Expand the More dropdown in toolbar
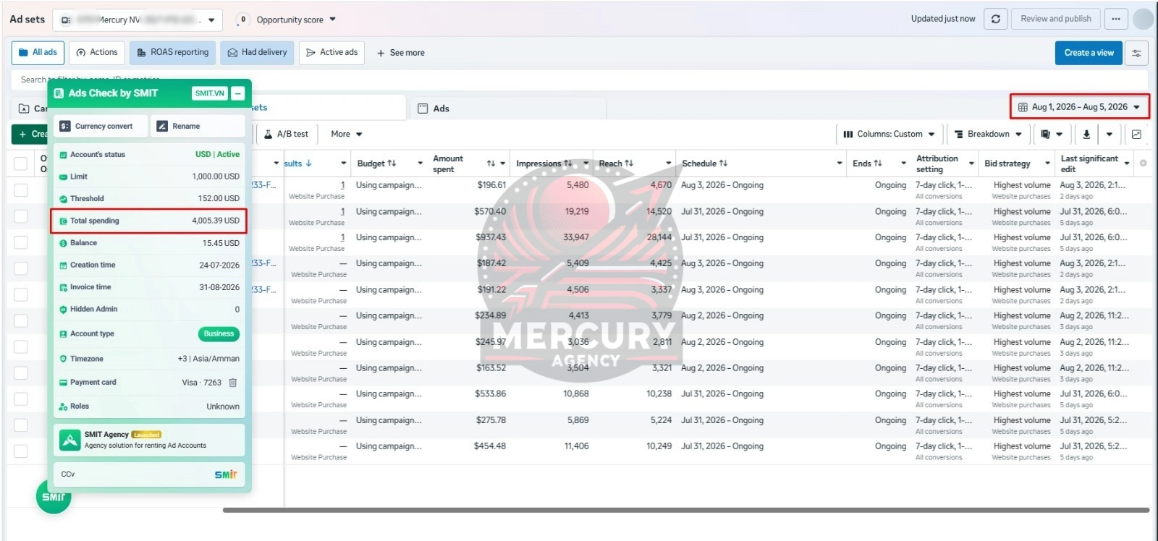This screenshot has width=1158, height=541. (346, 134)
